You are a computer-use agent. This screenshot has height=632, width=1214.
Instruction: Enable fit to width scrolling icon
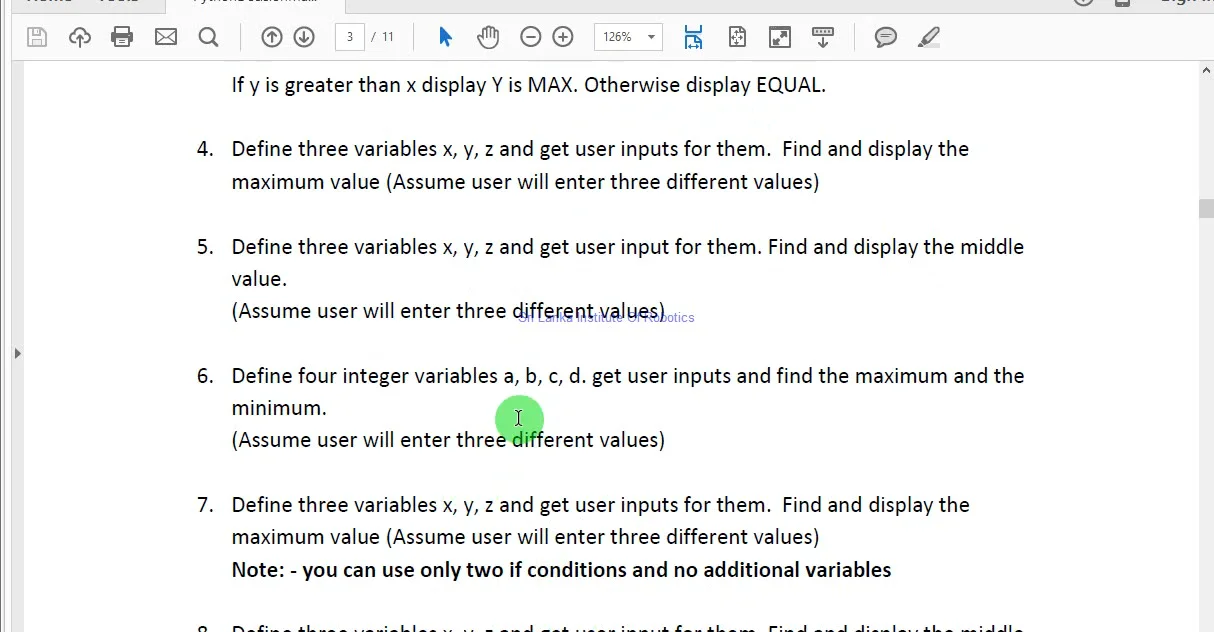694,37
